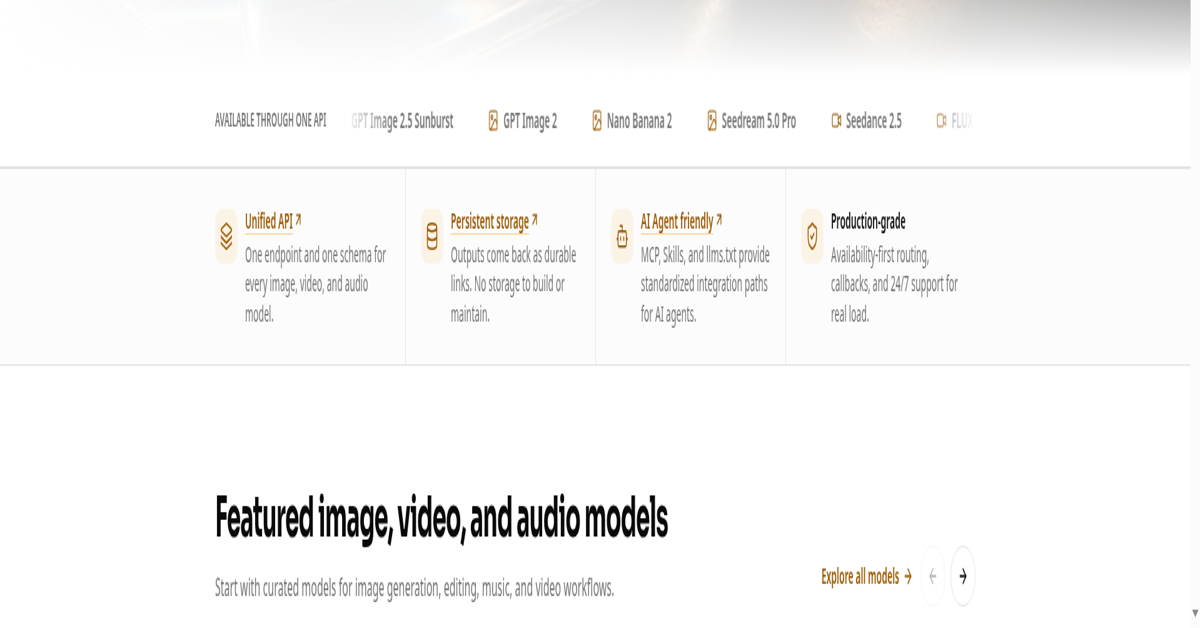Viewport: 1200px width, 628px height.
Task: Go to previous featured models slide
Action: pos(933,576)
